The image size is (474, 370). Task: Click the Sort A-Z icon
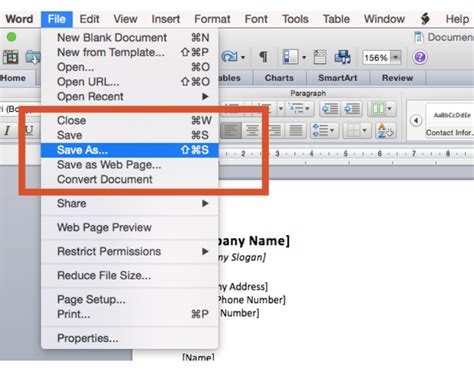(x=386, y=130)
